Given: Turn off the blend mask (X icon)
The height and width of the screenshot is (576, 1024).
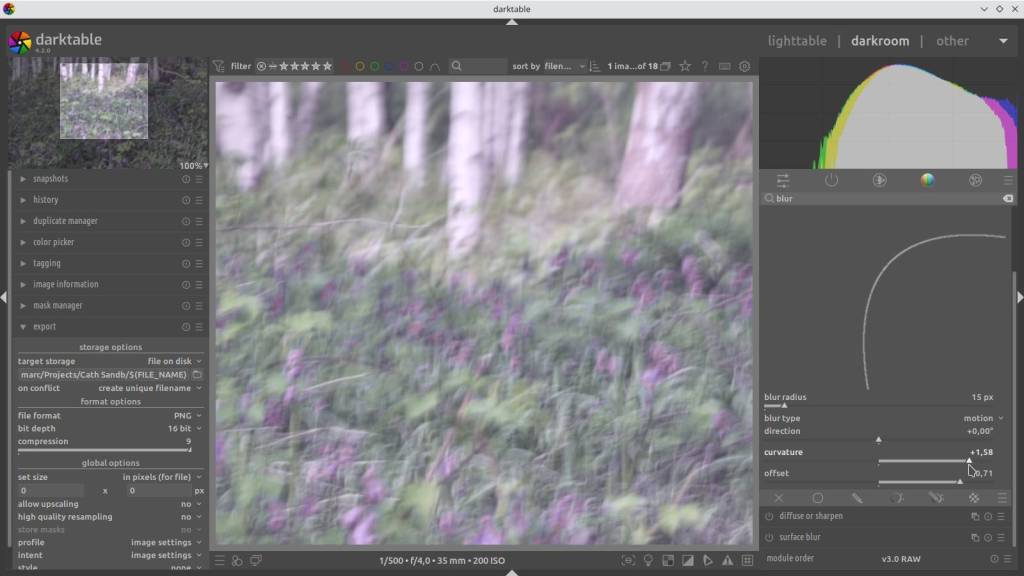Looking at the screenshot, I should (x=778, y=498).
